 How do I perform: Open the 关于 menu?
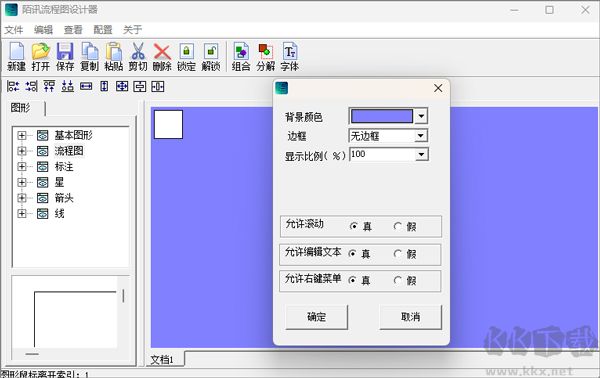(x=132, y=29)
